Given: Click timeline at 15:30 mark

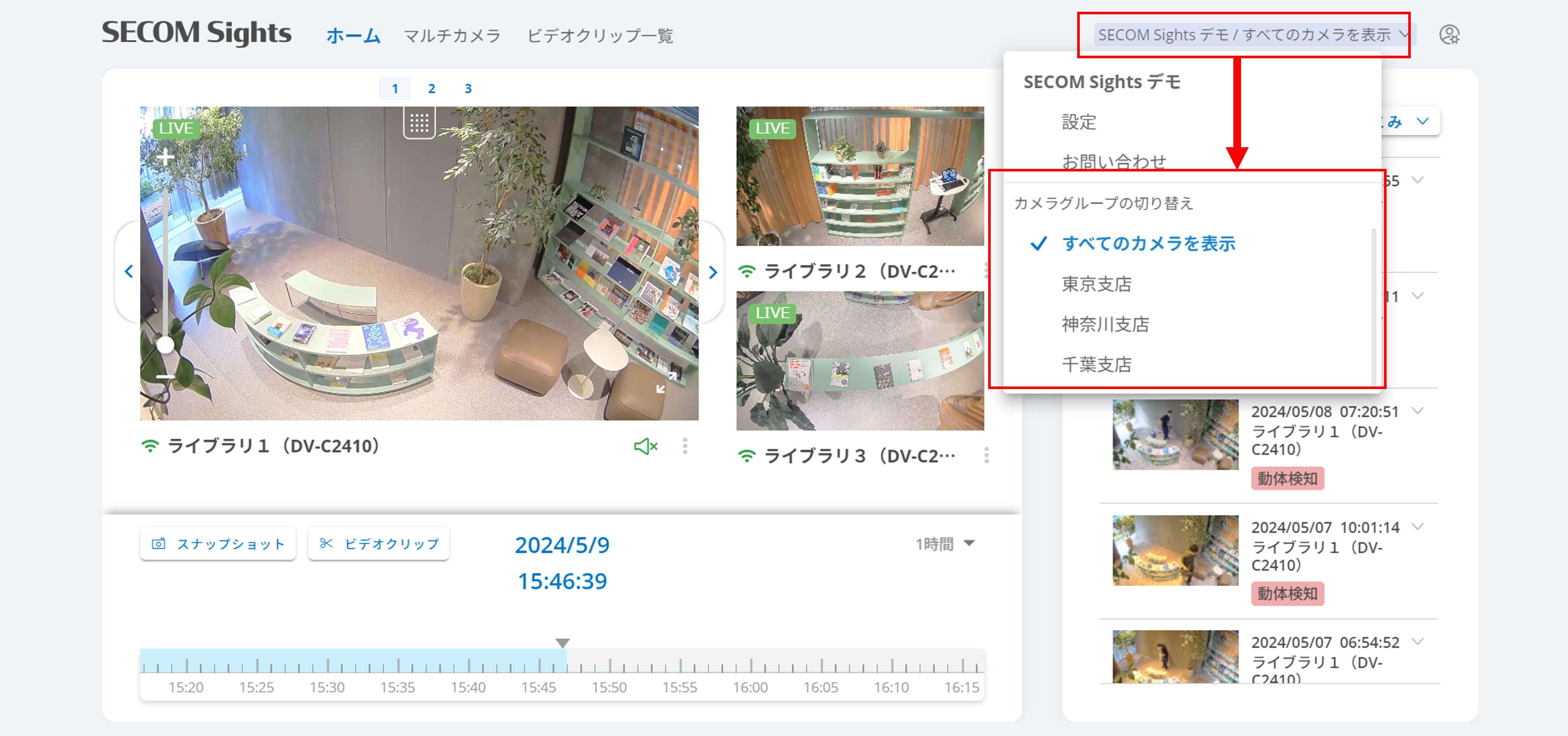Looking at the screenshot, I should click(327, 665).
